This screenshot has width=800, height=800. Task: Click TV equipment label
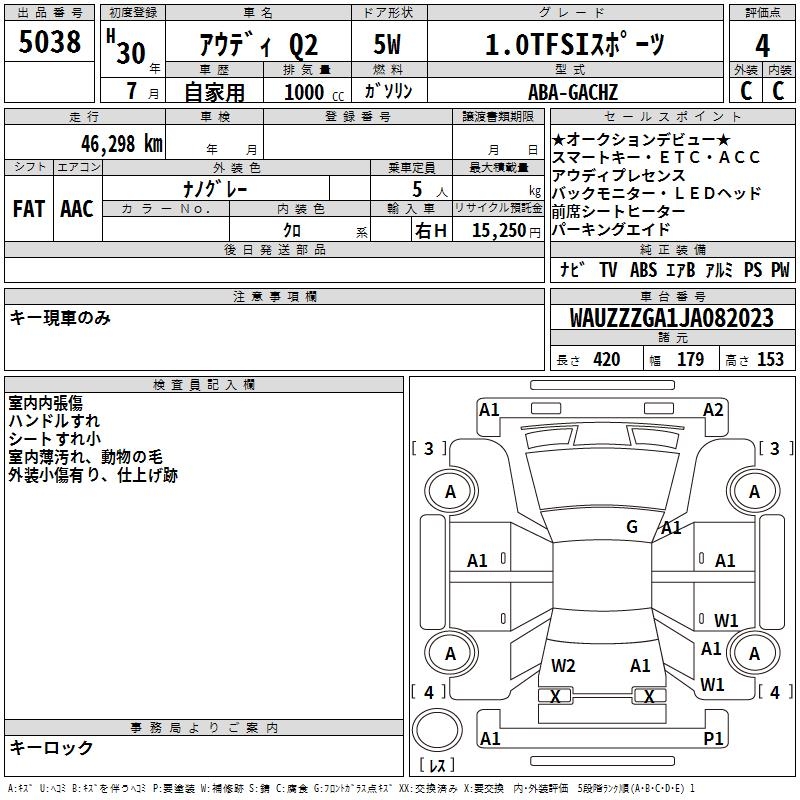608,269
